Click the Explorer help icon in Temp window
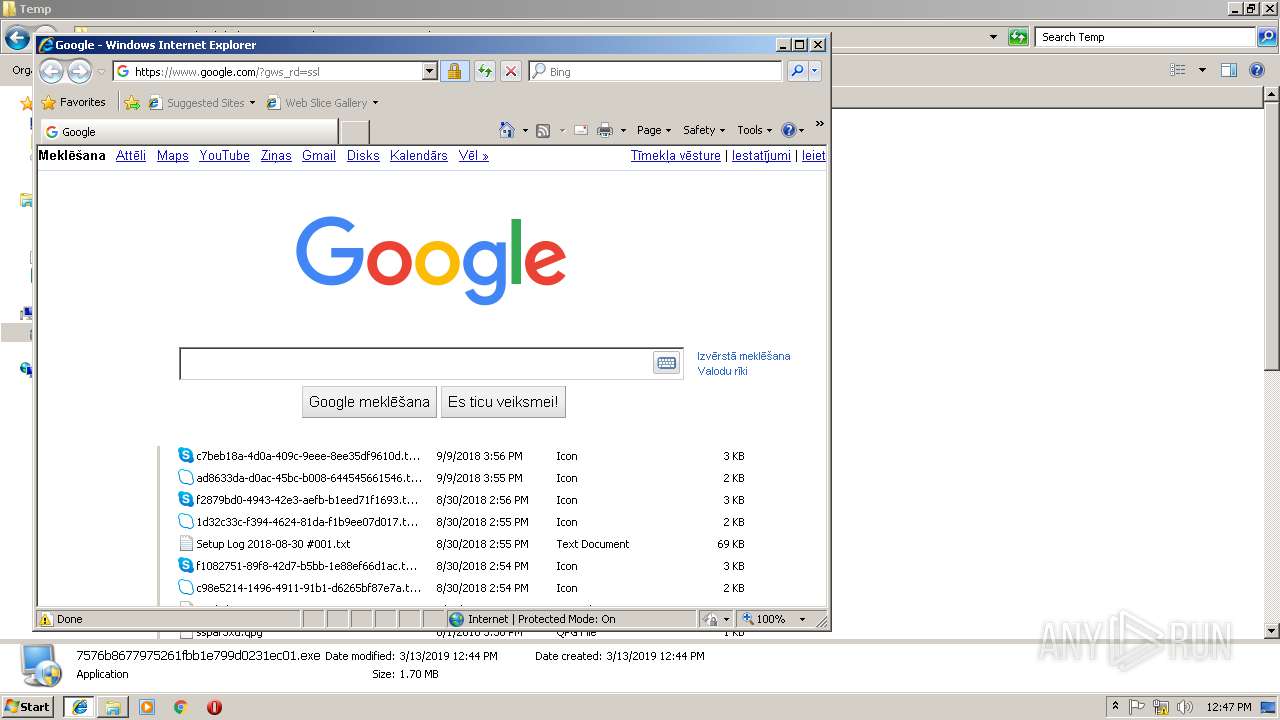 pyautogui.click(x=1257, y=70)
